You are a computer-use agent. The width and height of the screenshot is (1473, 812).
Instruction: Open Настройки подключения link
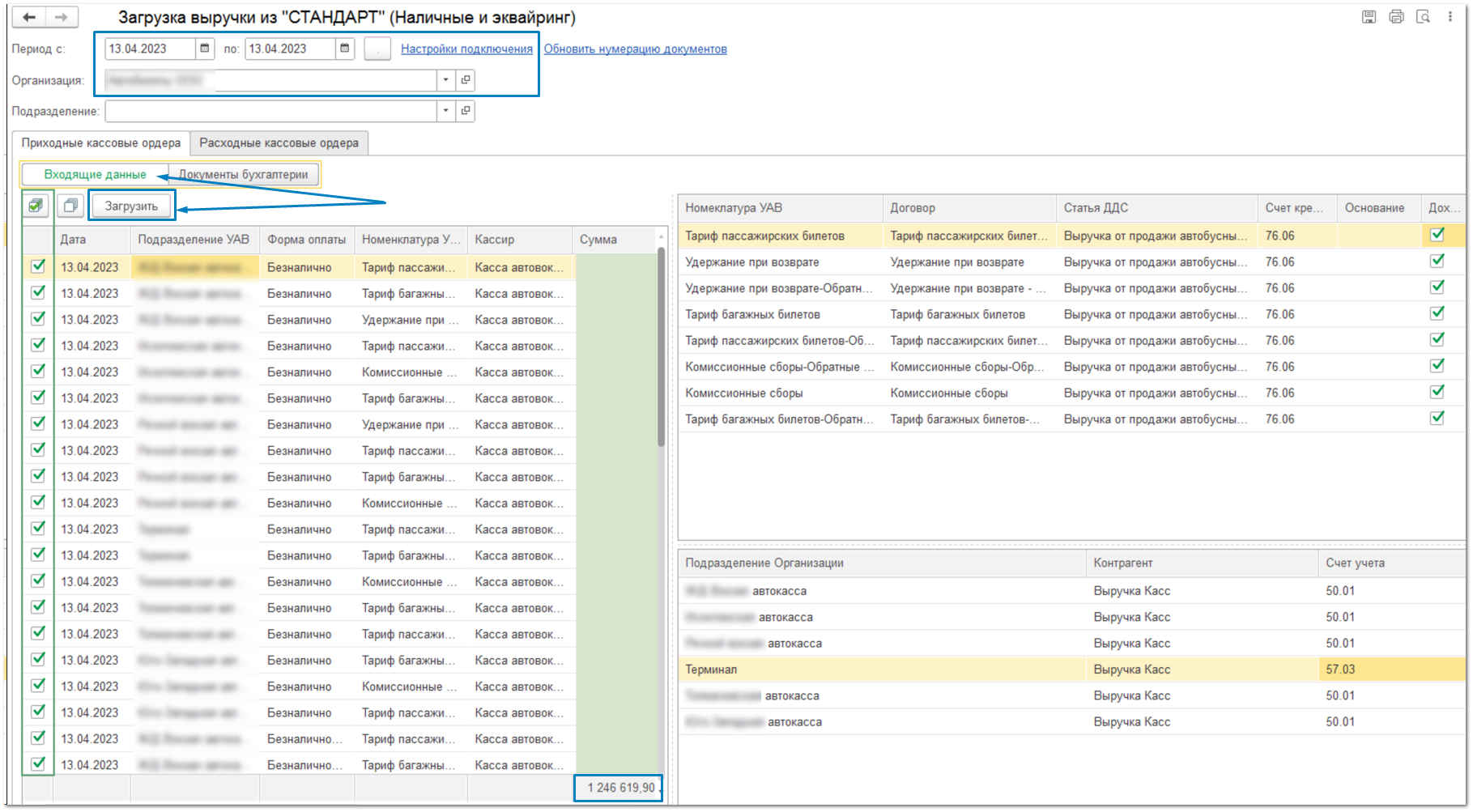[466, 49]
